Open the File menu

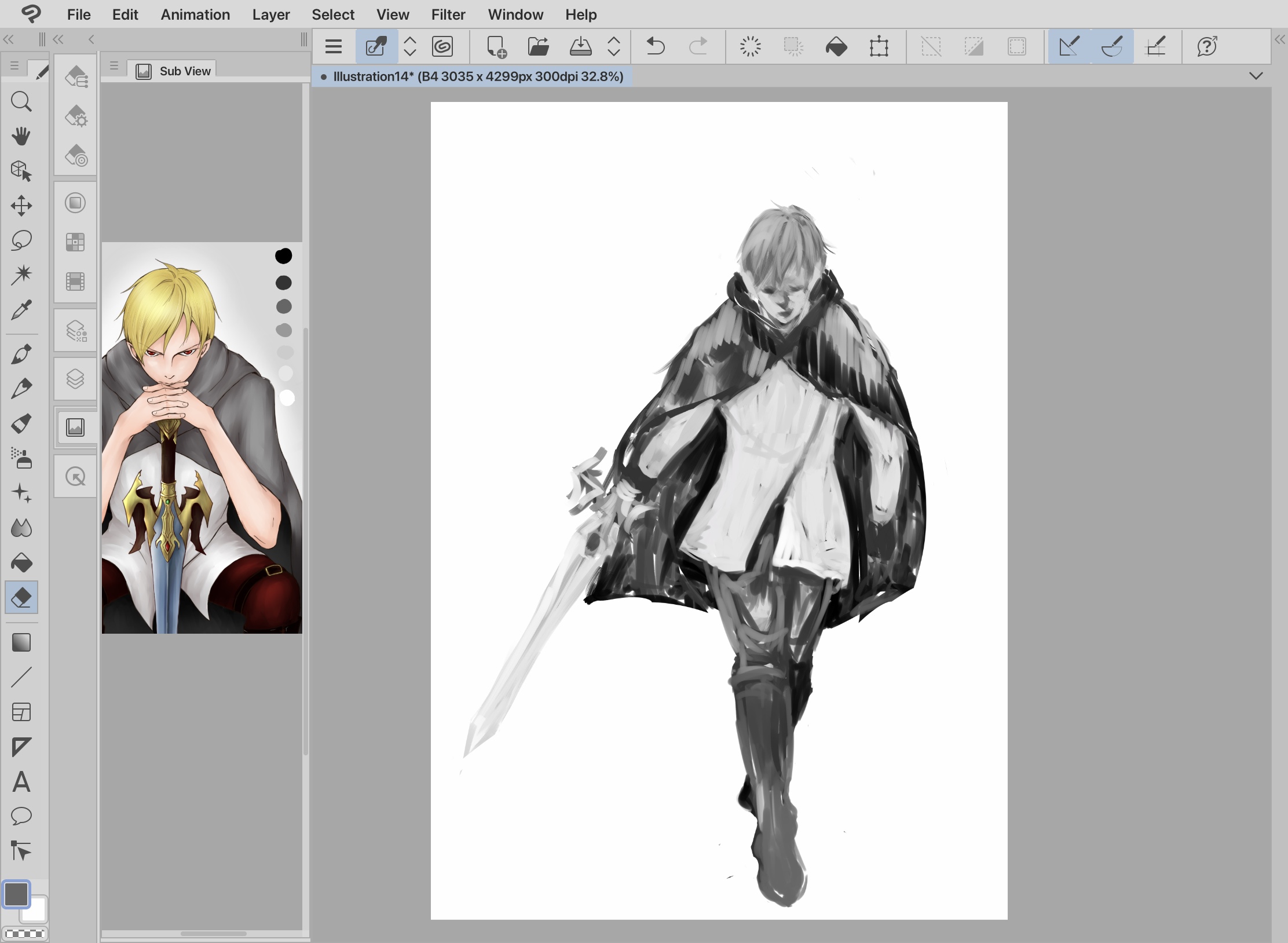coord(79,14)
